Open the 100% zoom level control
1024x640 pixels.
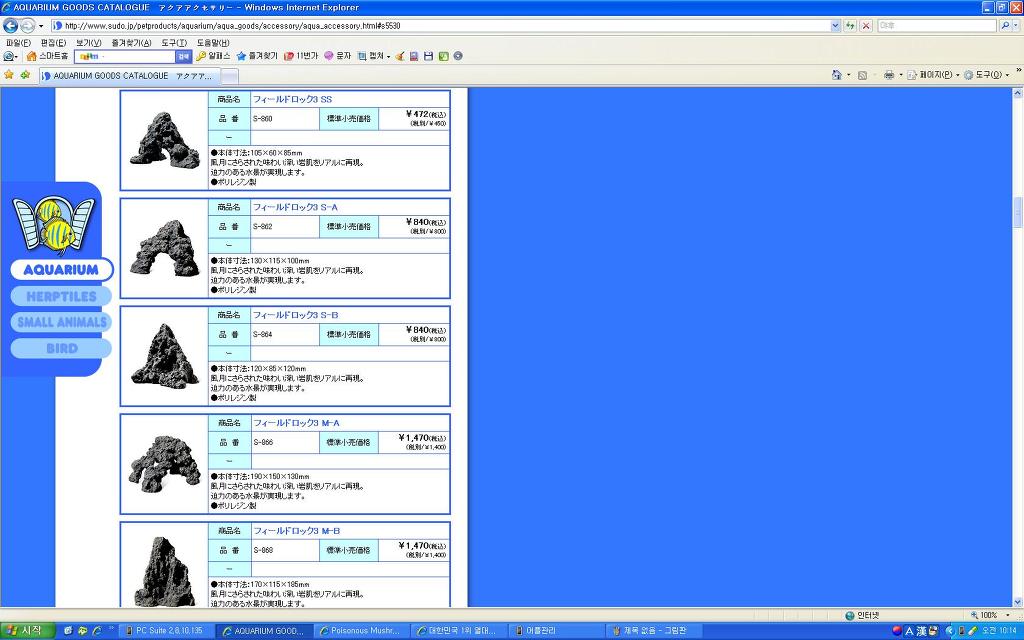[x=990, y=615]
